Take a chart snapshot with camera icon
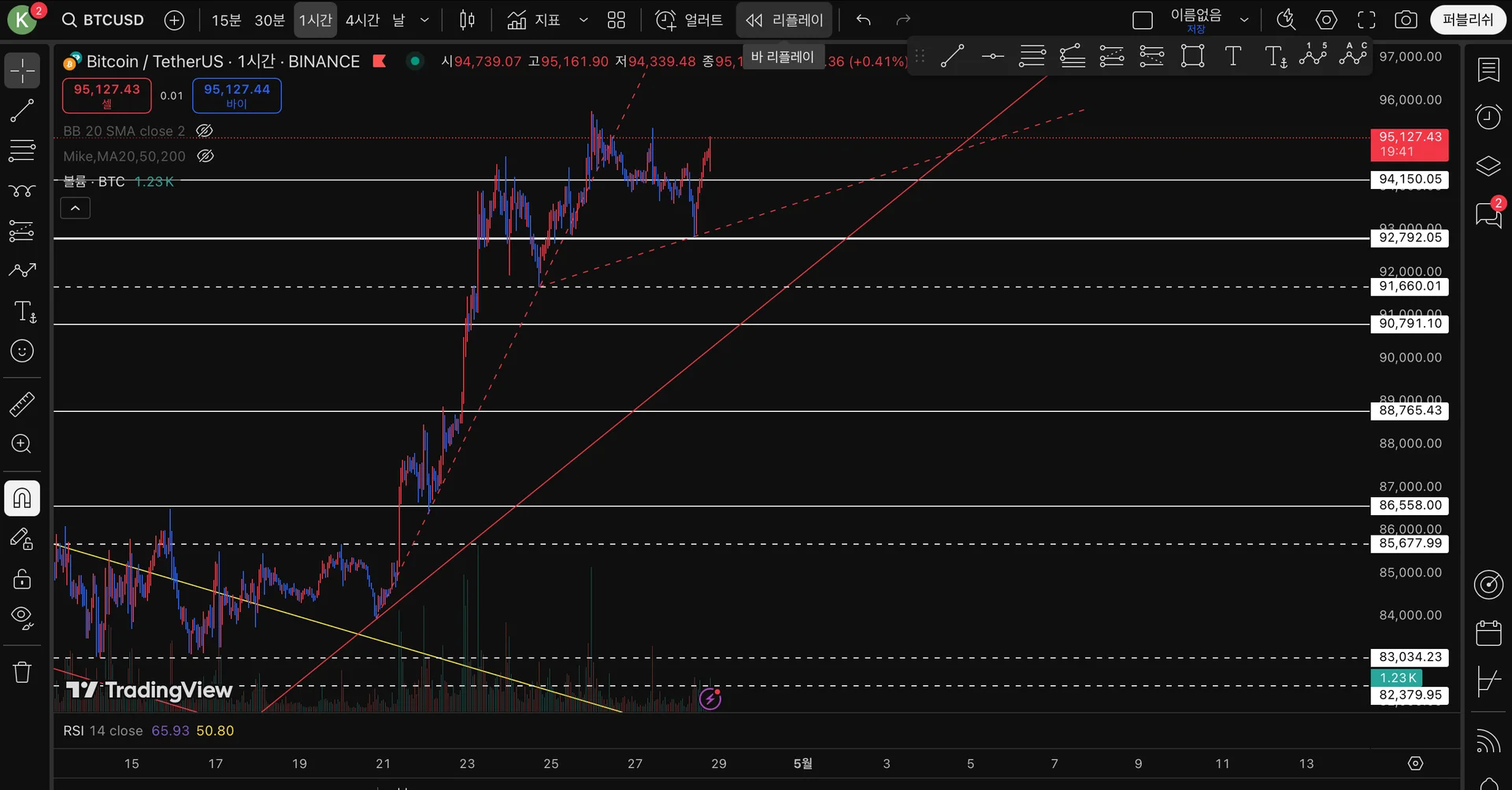The width and height of the screenshot is (1512, 790). [x=1406, y=20]
